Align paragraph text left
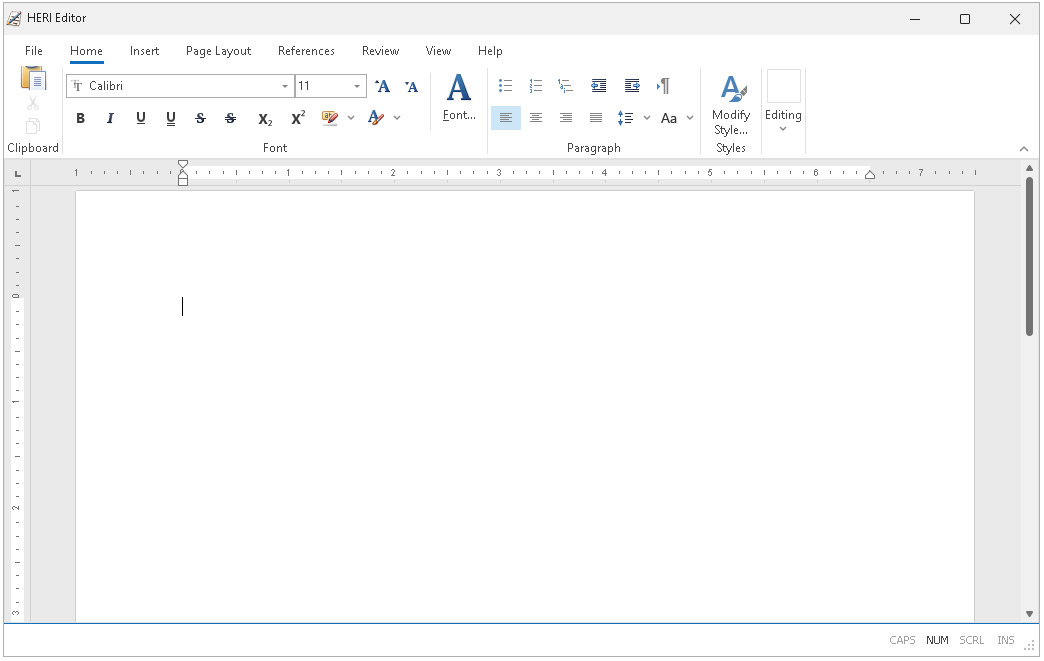 [x=506, y=118]
